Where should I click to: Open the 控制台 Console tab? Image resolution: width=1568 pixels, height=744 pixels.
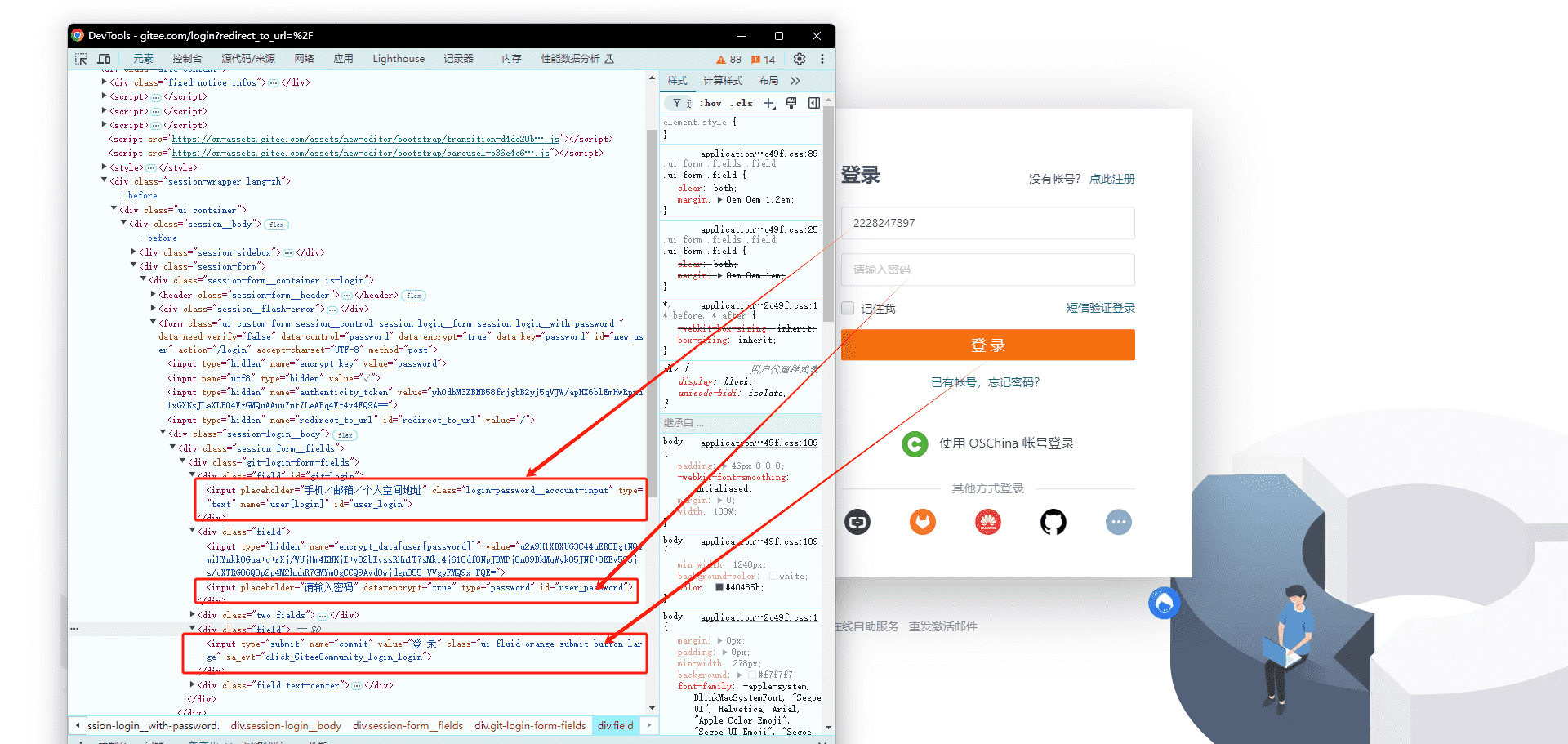187,59
